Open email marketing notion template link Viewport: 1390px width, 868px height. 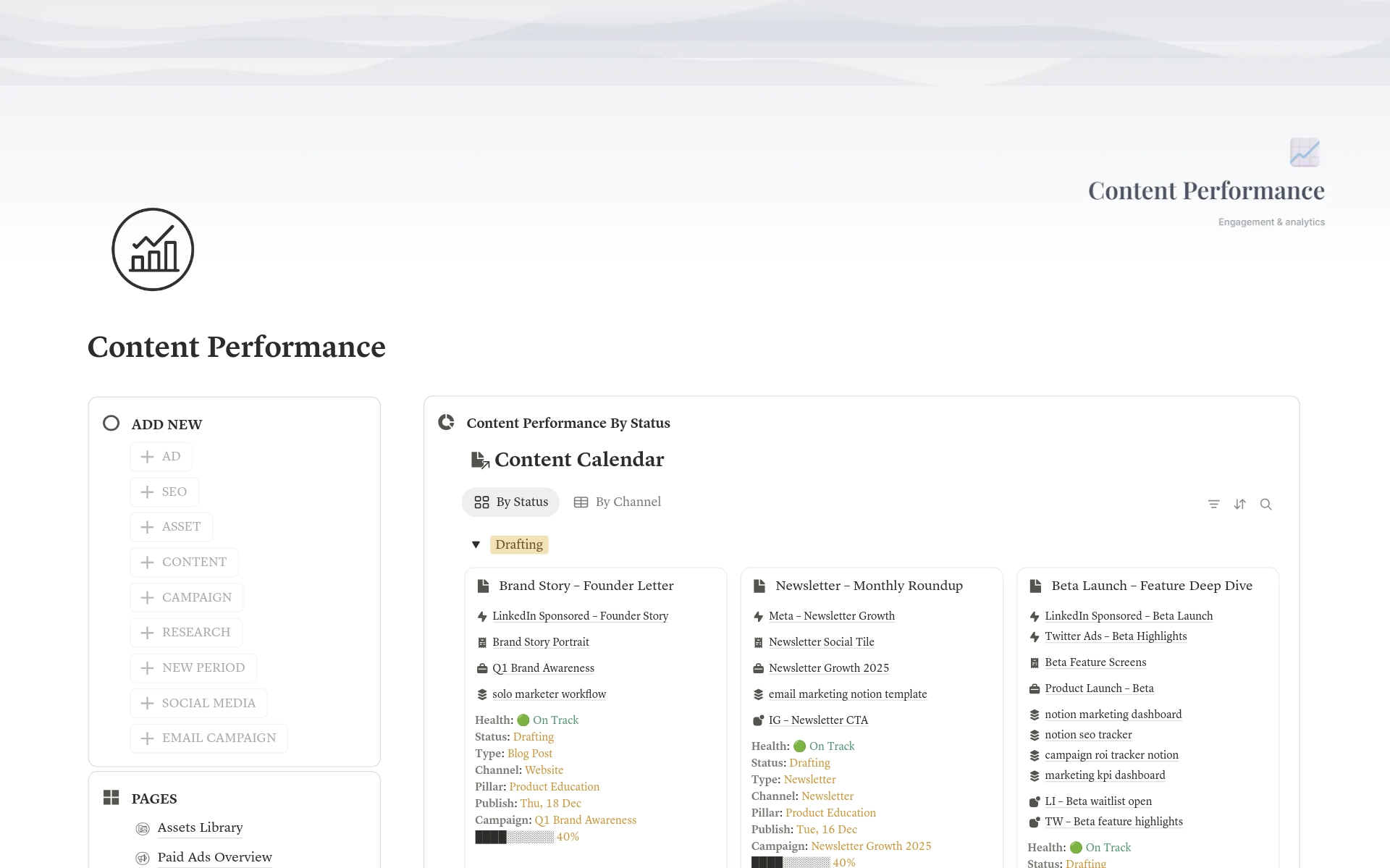848,695
